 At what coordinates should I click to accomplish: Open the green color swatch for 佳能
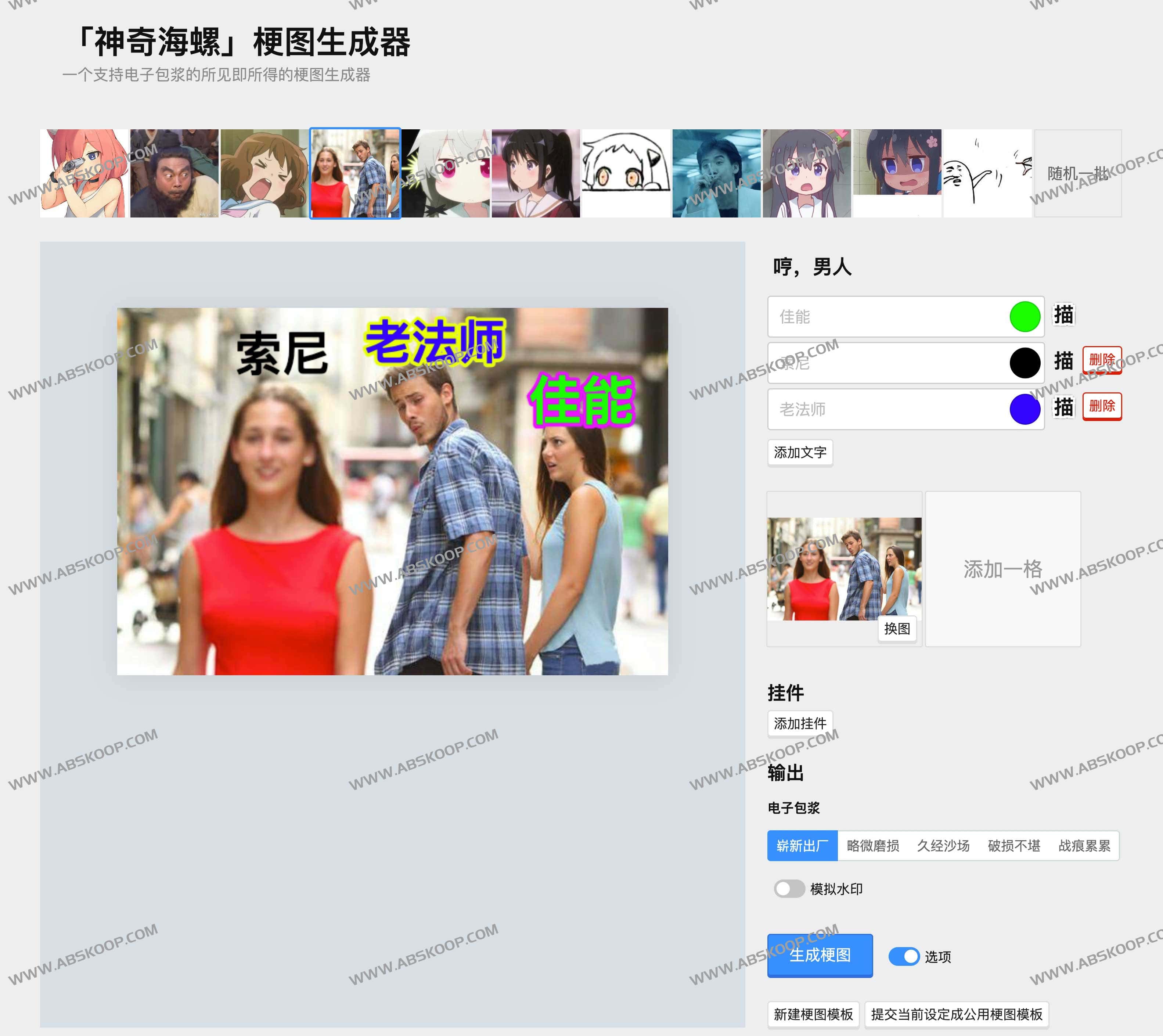(1025, 316)
